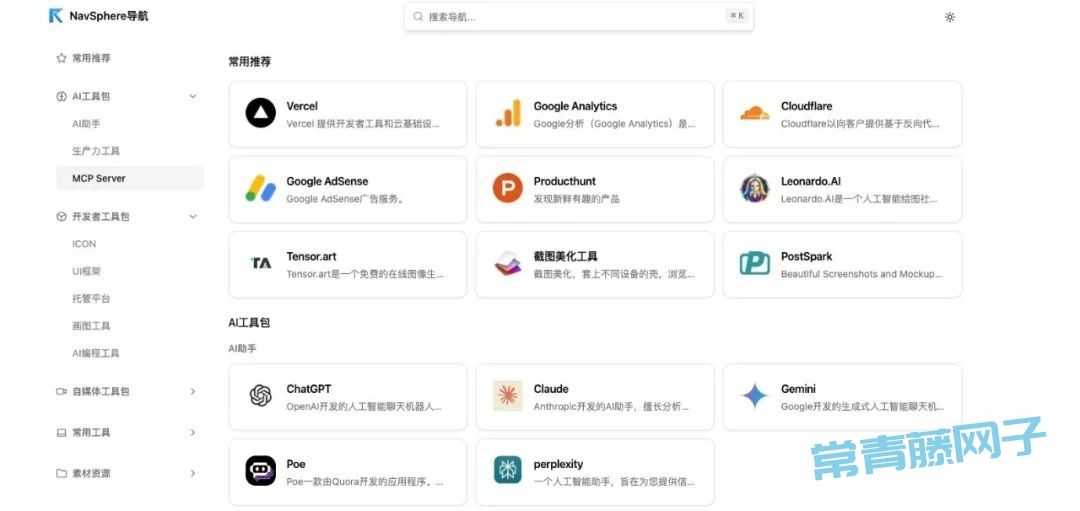The height and width of the screenshot is (511, 1080).
Task: Open the Gemini title link
Action: tap(798, 389)
